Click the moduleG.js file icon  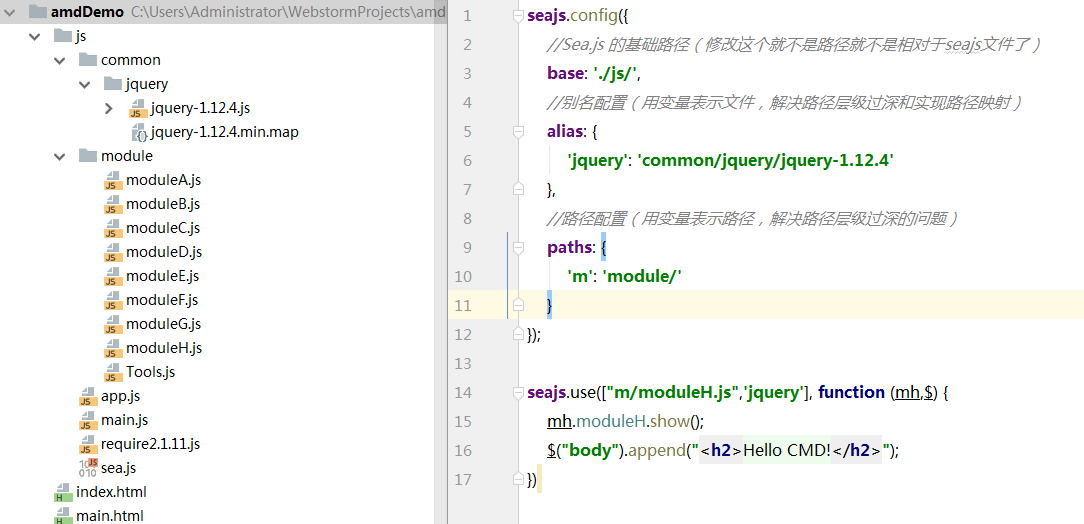113,324
